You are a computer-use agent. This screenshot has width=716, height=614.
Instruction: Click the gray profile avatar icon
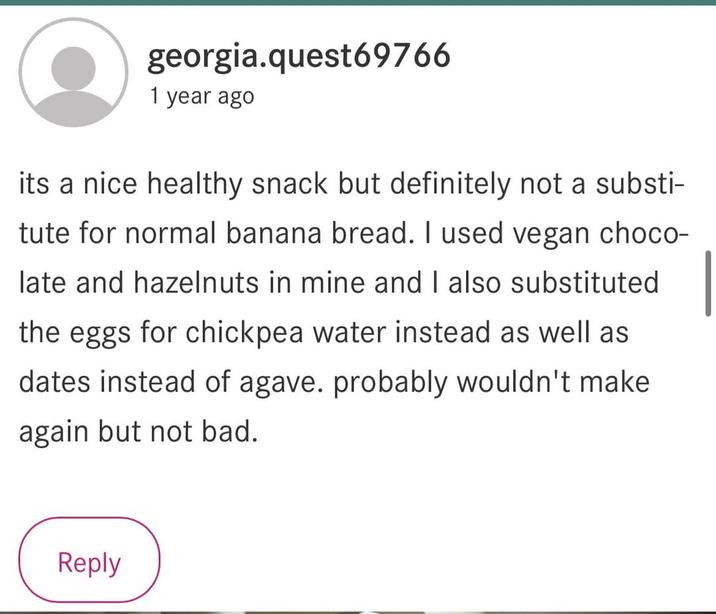tap(74, 72)
